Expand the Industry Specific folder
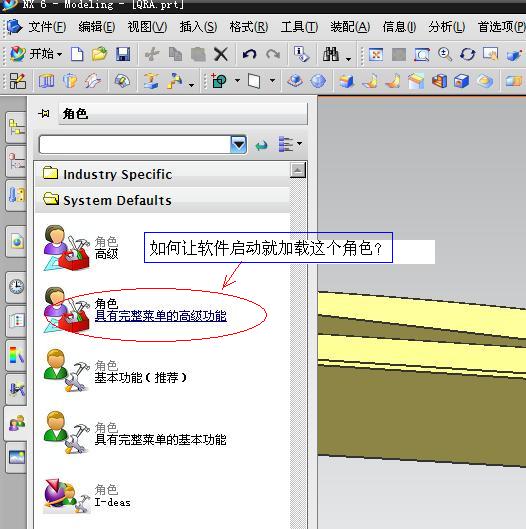Image resolution: width=526 pixels, height=529 pixels. coord(163,174)
